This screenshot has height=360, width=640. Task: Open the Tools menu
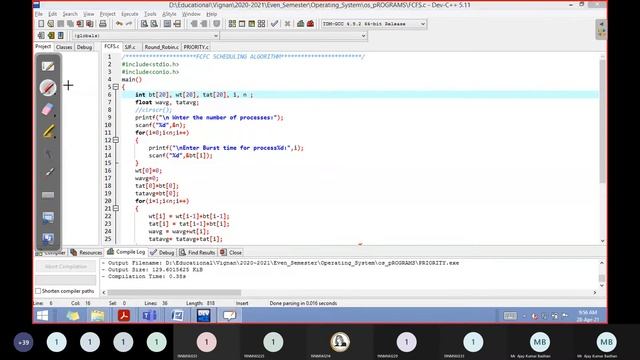(x=150, y=14)
